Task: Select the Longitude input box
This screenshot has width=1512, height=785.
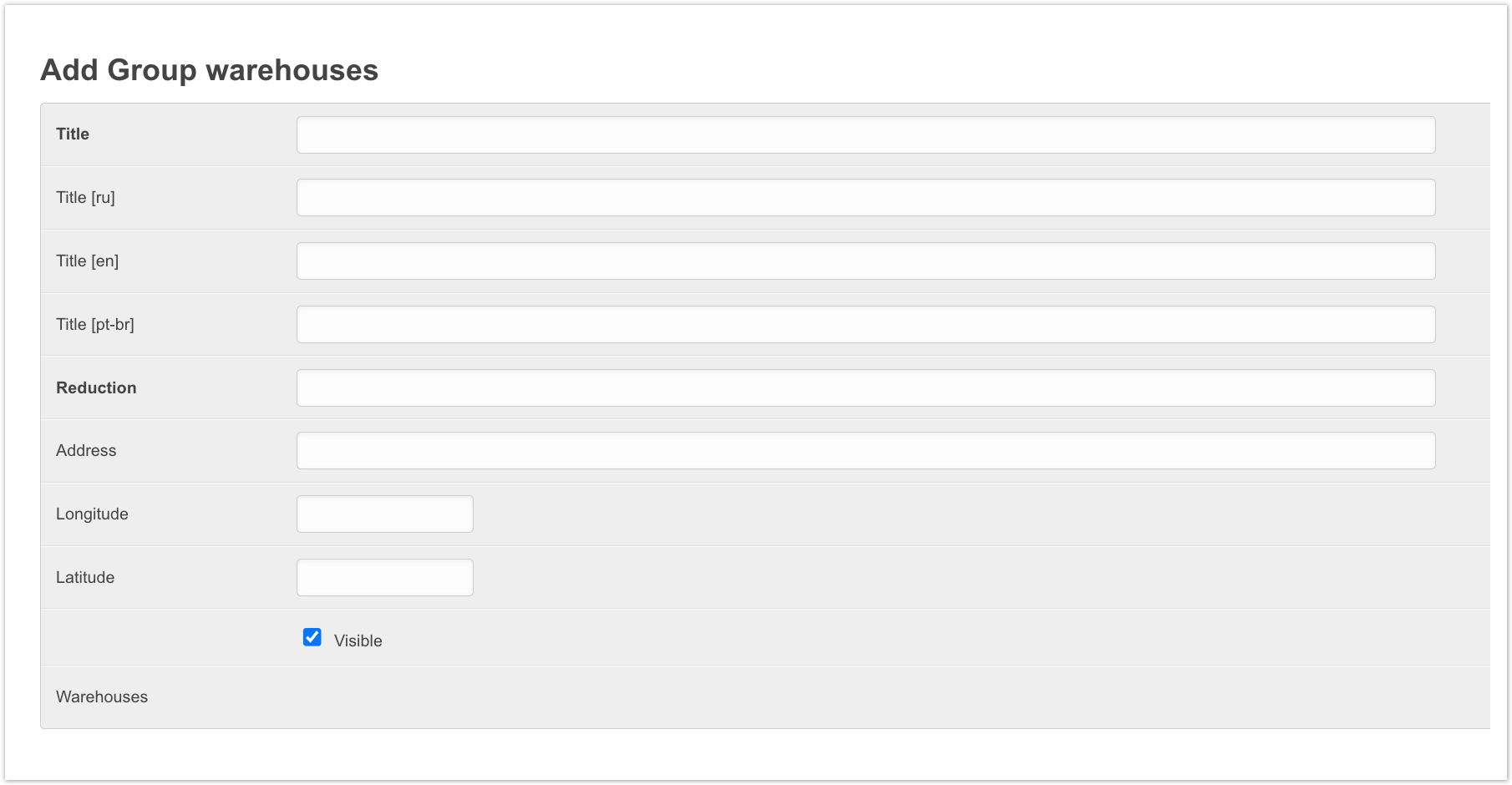Action: pyautogui.click(x=384, y=514)
